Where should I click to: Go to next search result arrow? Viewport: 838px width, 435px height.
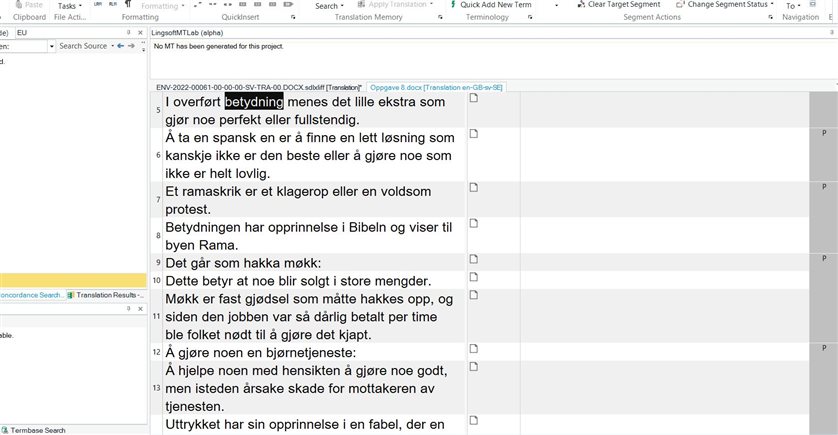[x=131, y=46]
